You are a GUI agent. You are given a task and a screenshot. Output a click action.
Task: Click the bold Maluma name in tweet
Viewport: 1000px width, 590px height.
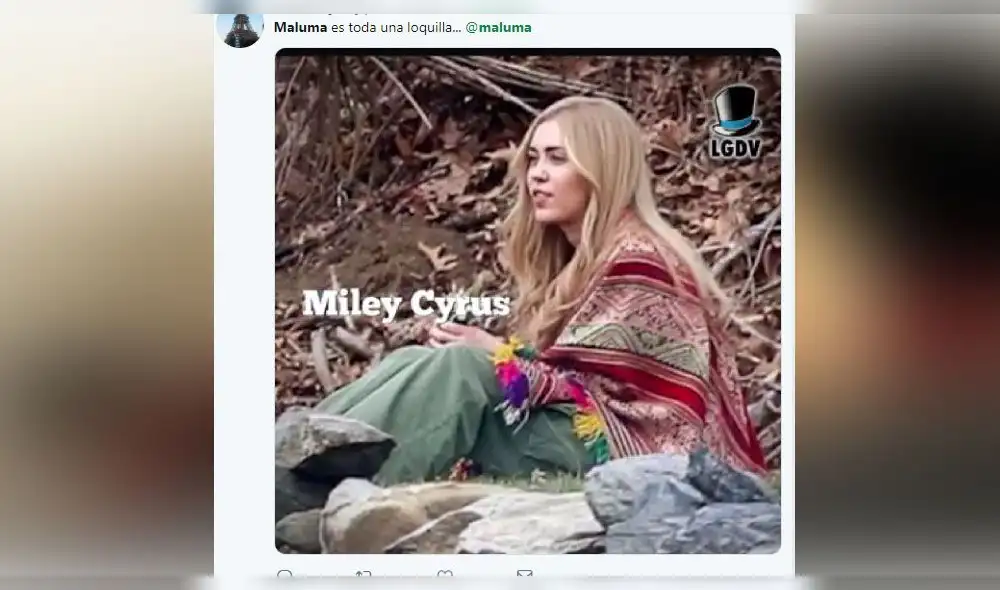[300, 27]
